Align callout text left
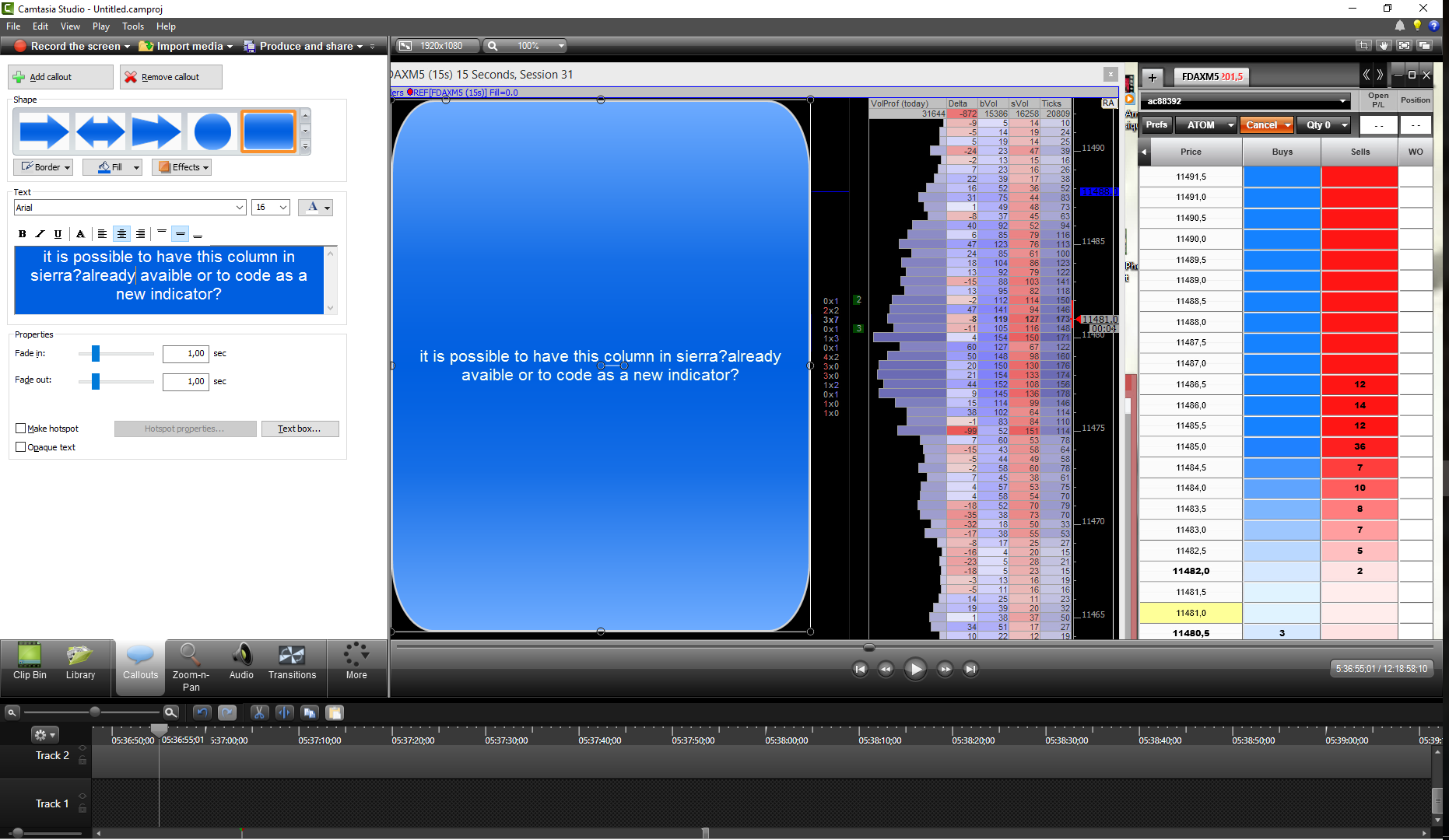The height and width of the screenshot is (840, 1449). (102, 234)
